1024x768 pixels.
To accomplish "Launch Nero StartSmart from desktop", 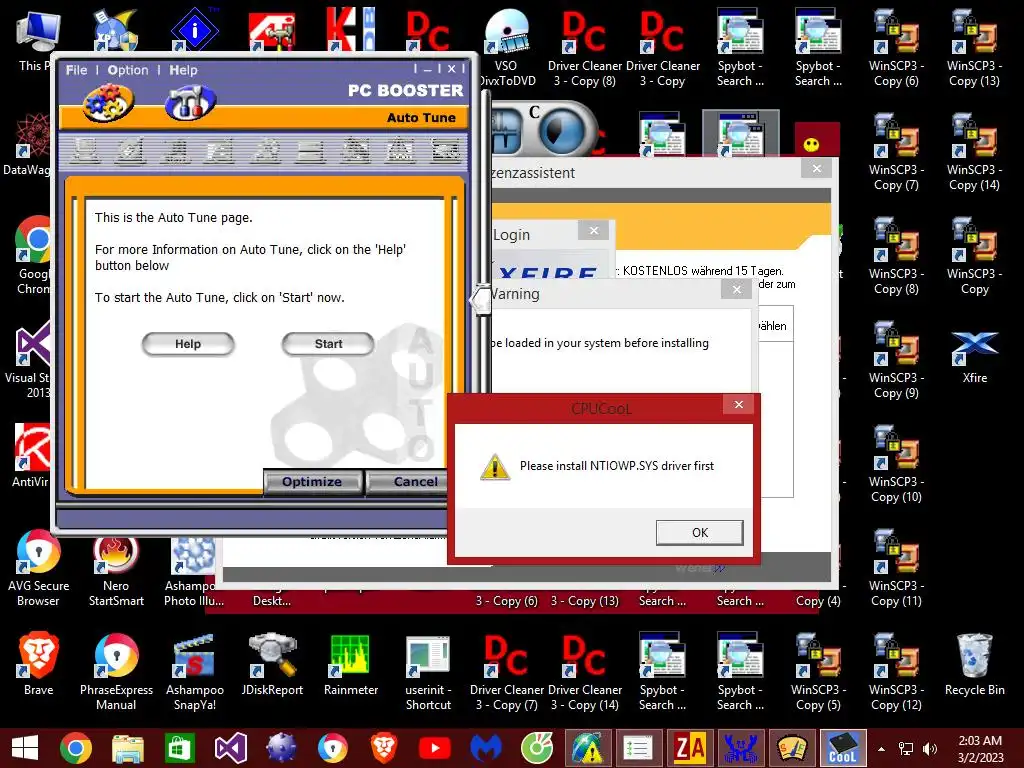I will coord(116,571).
